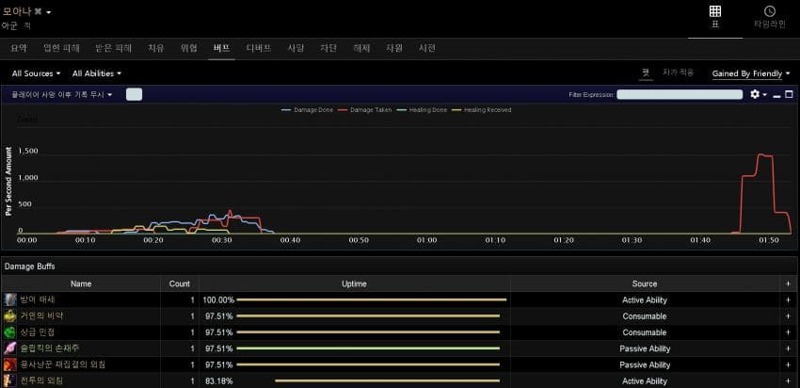
Task: Click the 거인의 비약 elixir icon
Action: pos(10,316)
